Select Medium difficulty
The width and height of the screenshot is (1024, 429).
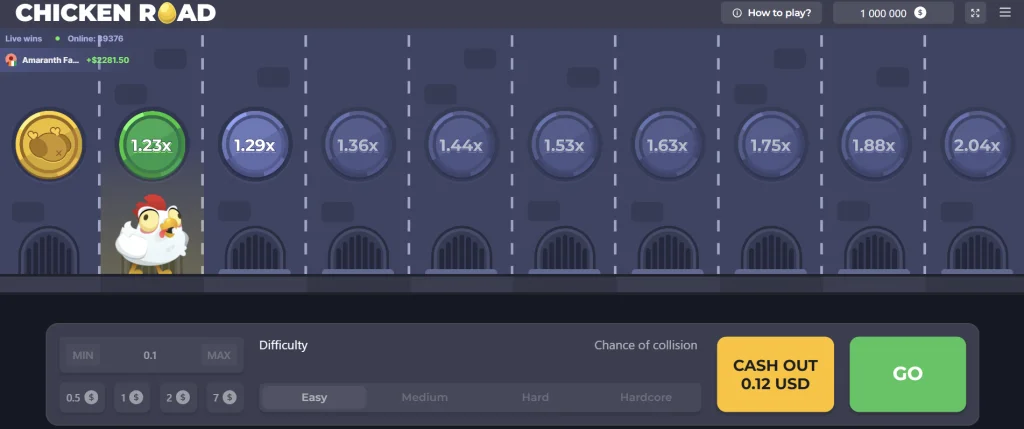click(424, 397)
